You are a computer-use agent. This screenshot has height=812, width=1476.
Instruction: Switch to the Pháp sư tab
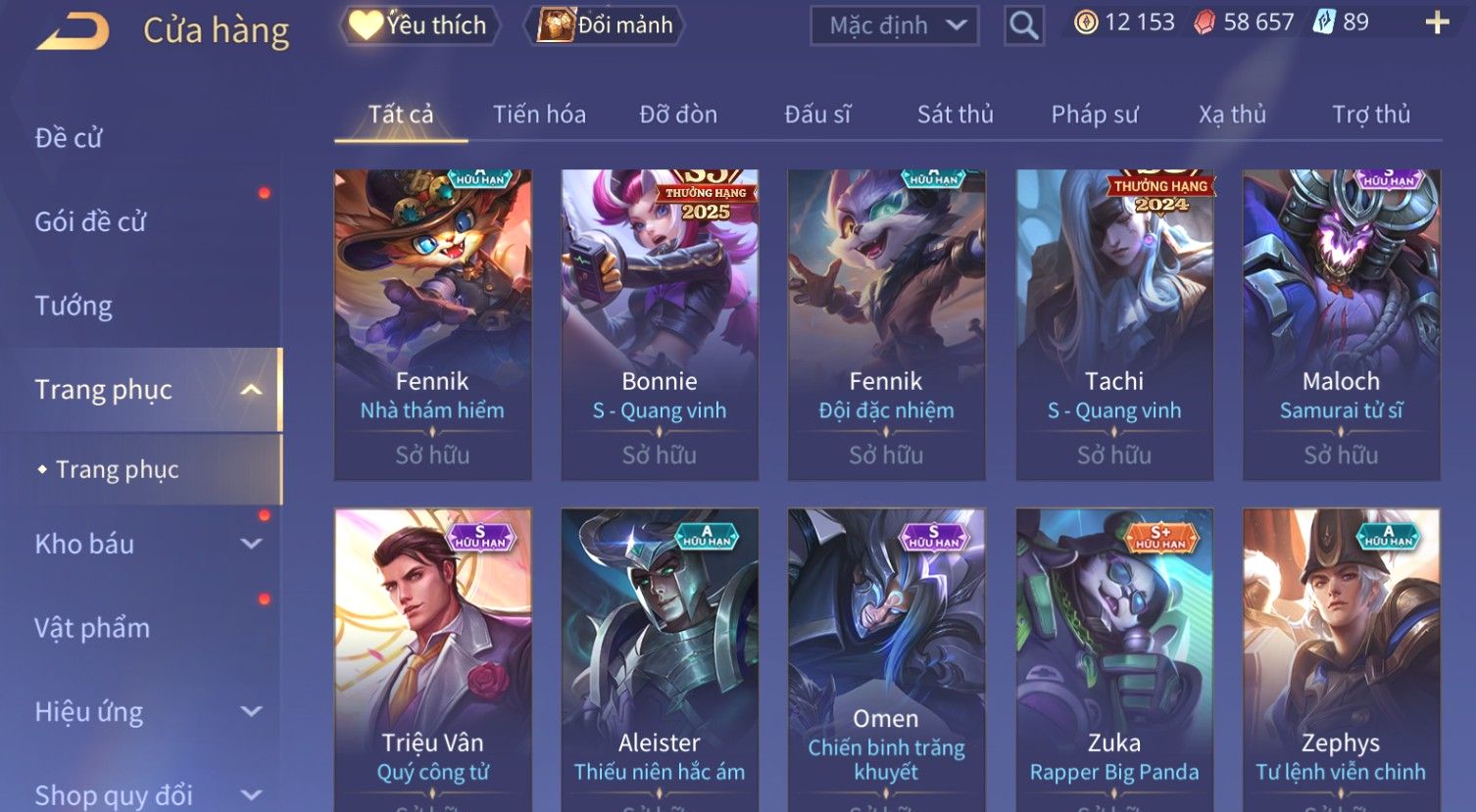click(1095, 115)
